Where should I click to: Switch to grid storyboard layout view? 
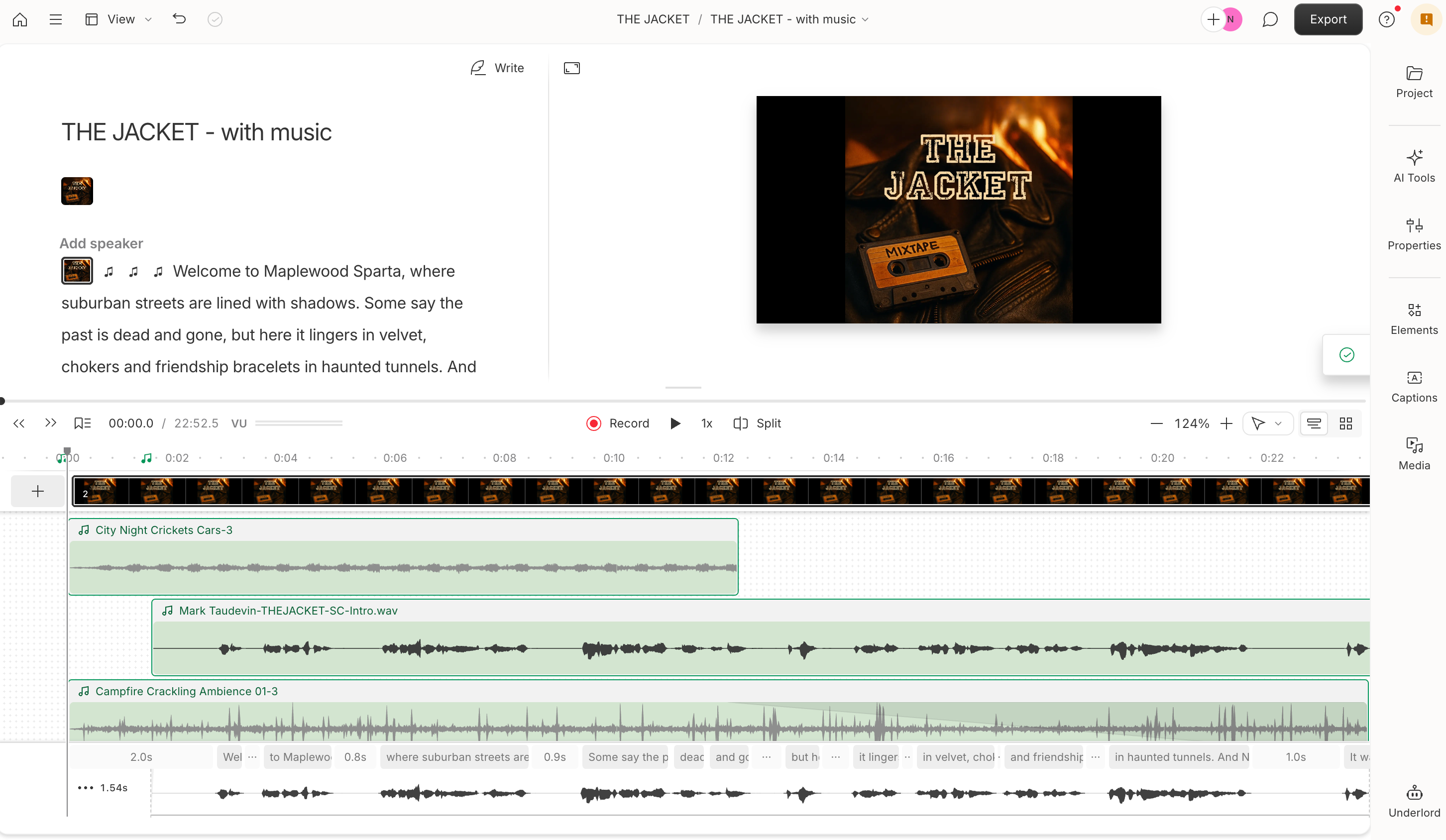click(1345, 423)
